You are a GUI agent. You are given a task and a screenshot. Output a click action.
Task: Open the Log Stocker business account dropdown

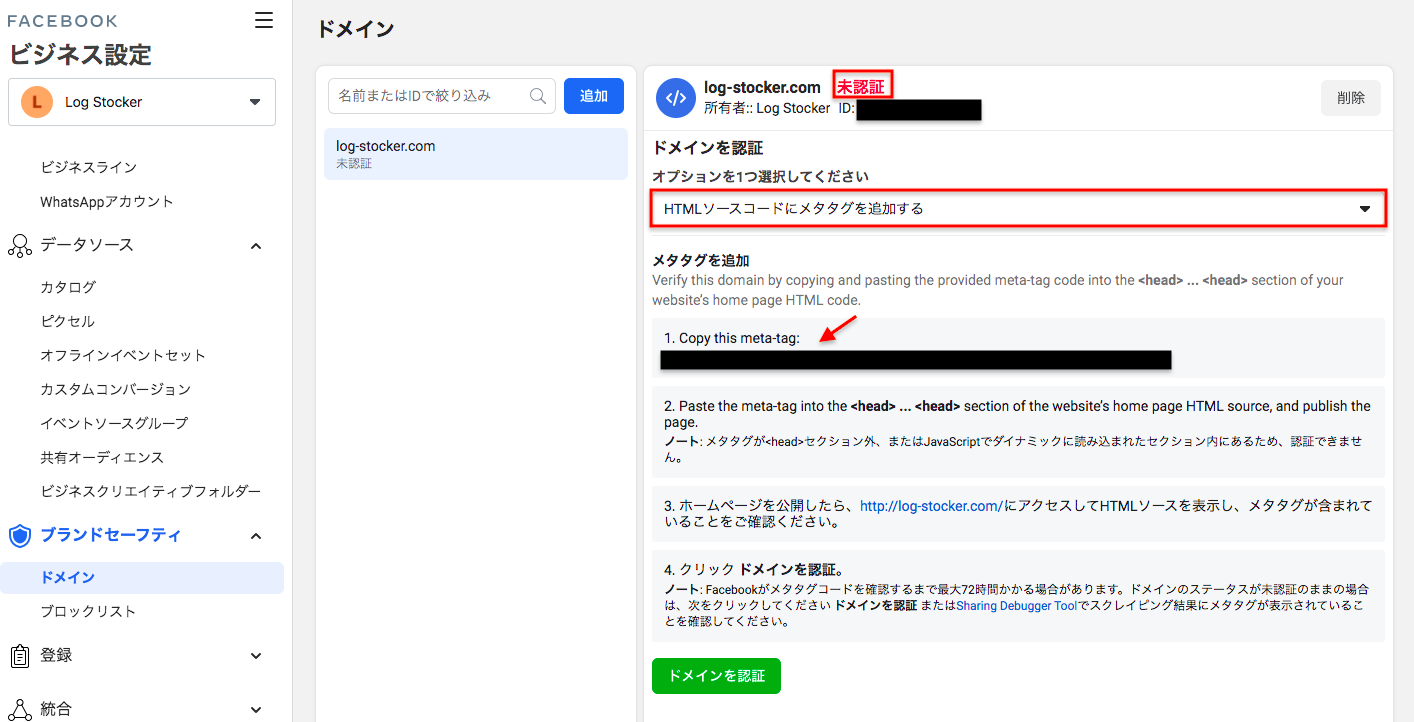pyautogui.click(x=142, y=102)
